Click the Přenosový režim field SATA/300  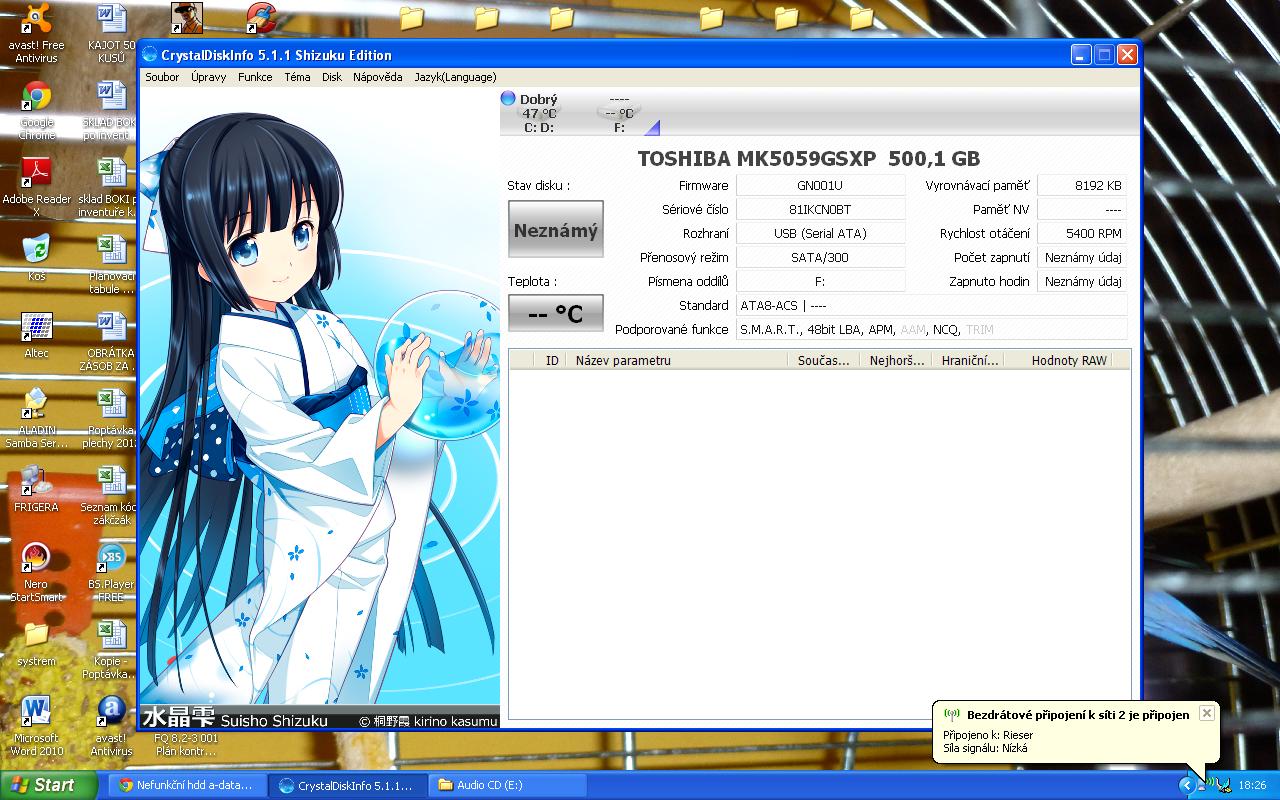coord(820,257)
